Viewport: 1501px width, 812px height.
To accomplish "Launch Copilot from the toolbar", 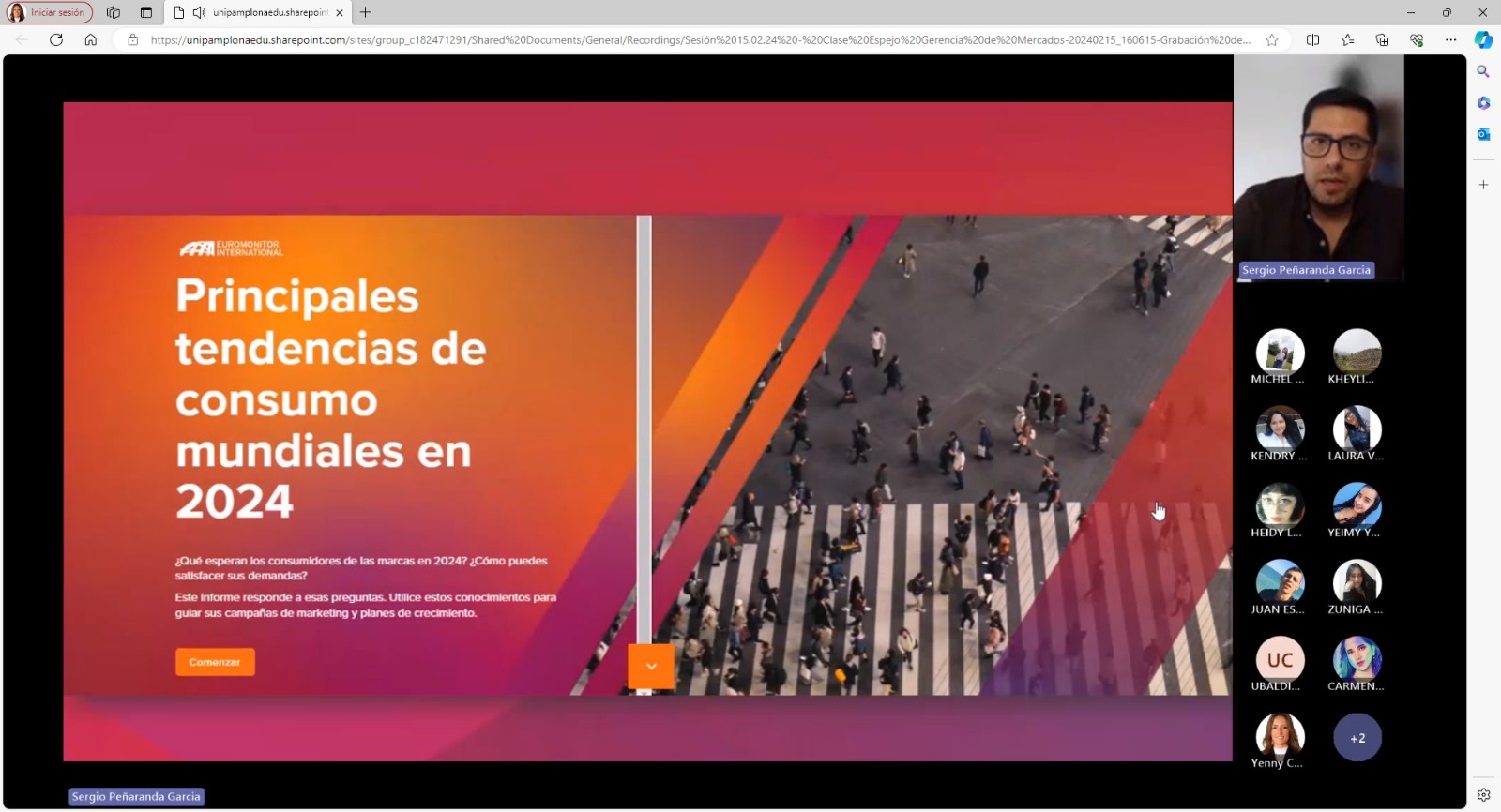I will click(x=1483, y=39).
